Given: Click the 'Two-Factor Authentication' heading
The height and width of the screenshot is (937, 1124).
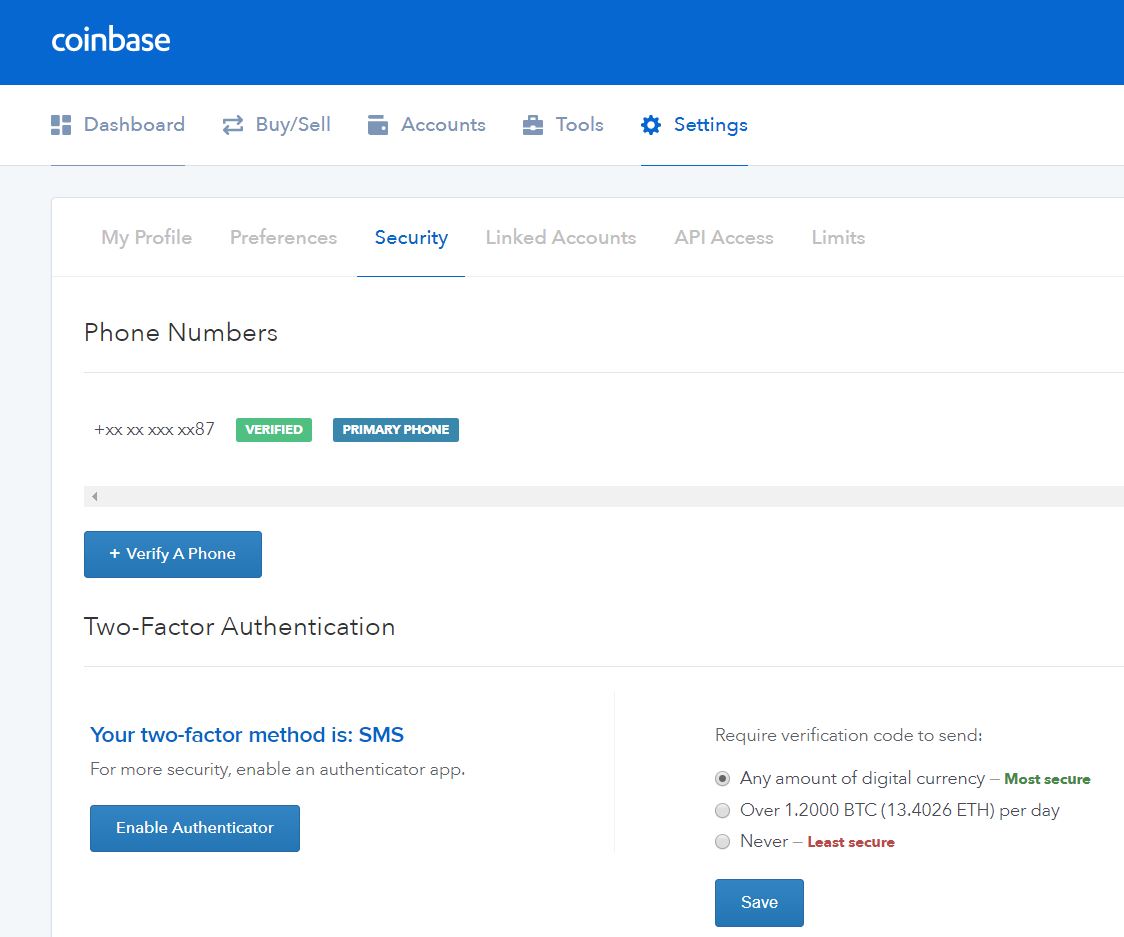Looking at the screenshot, I should click(239, 627).
